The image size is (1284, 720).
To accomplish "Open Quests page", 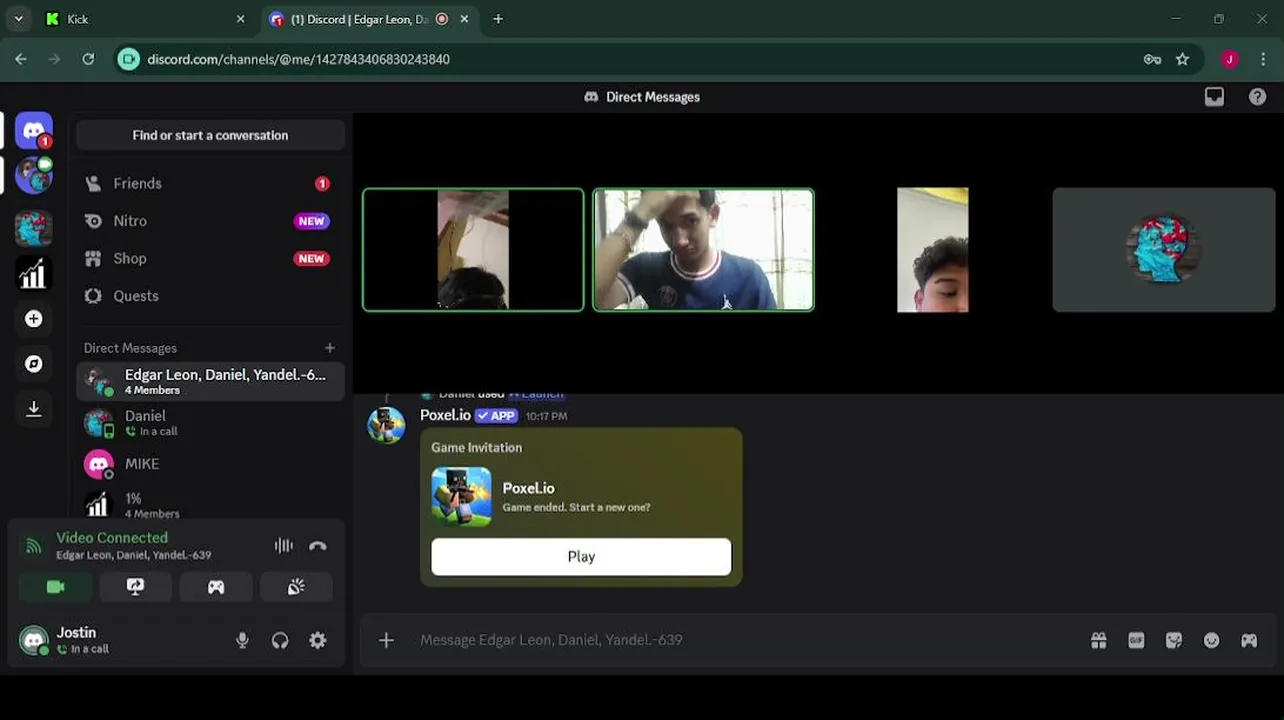I will [210, 296].
